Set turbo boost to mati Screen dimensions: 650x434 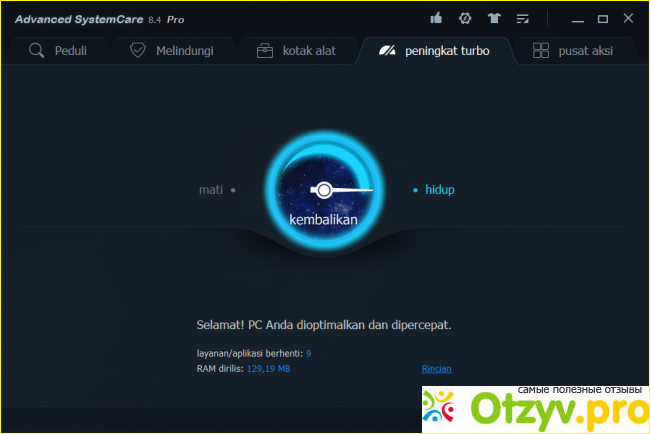tap(217, 190)
